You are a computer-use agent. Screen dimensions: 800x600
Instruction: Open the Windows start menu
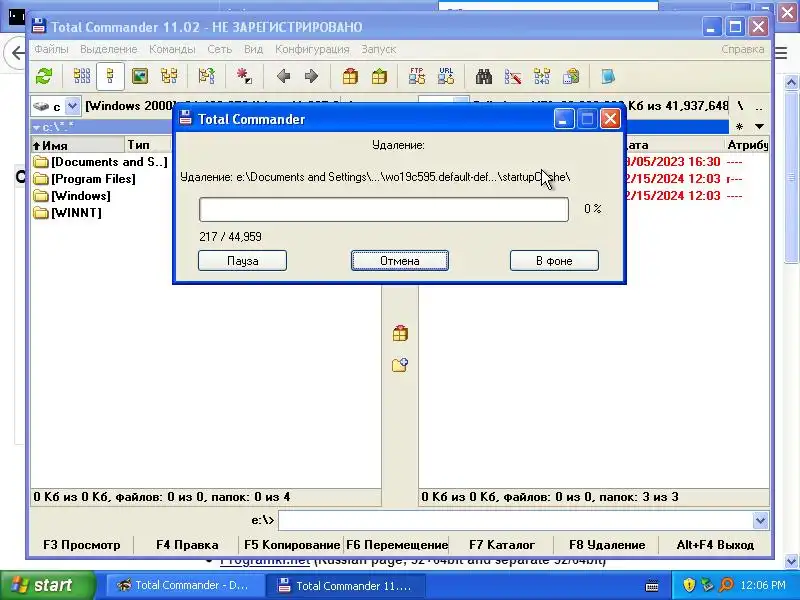tap(47, 585)
